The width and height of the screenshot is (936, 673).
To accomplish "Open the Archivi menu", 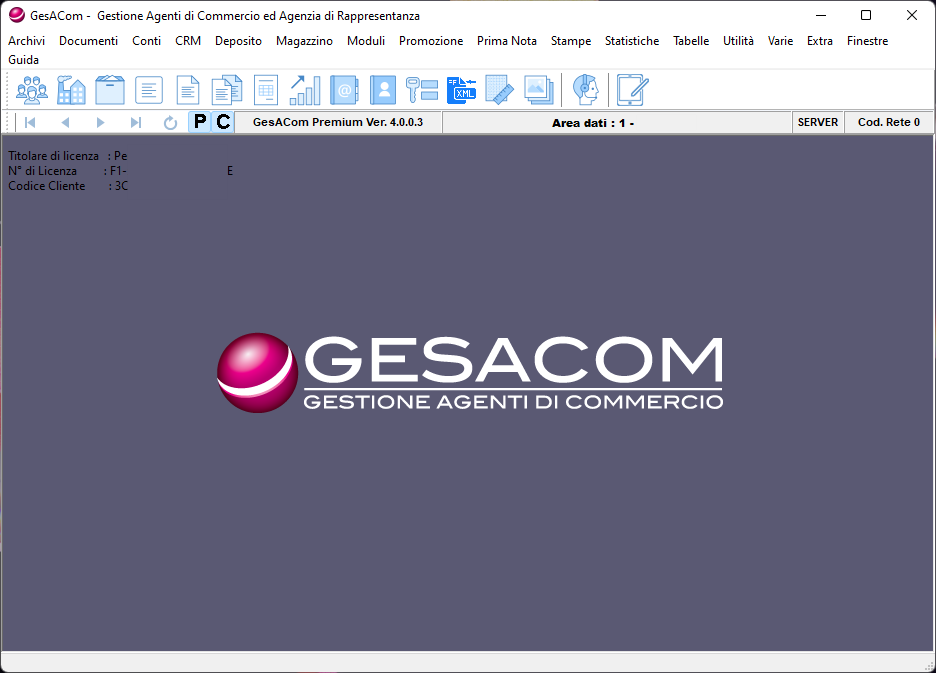I will pyautogui.click(x=26, y=41).
